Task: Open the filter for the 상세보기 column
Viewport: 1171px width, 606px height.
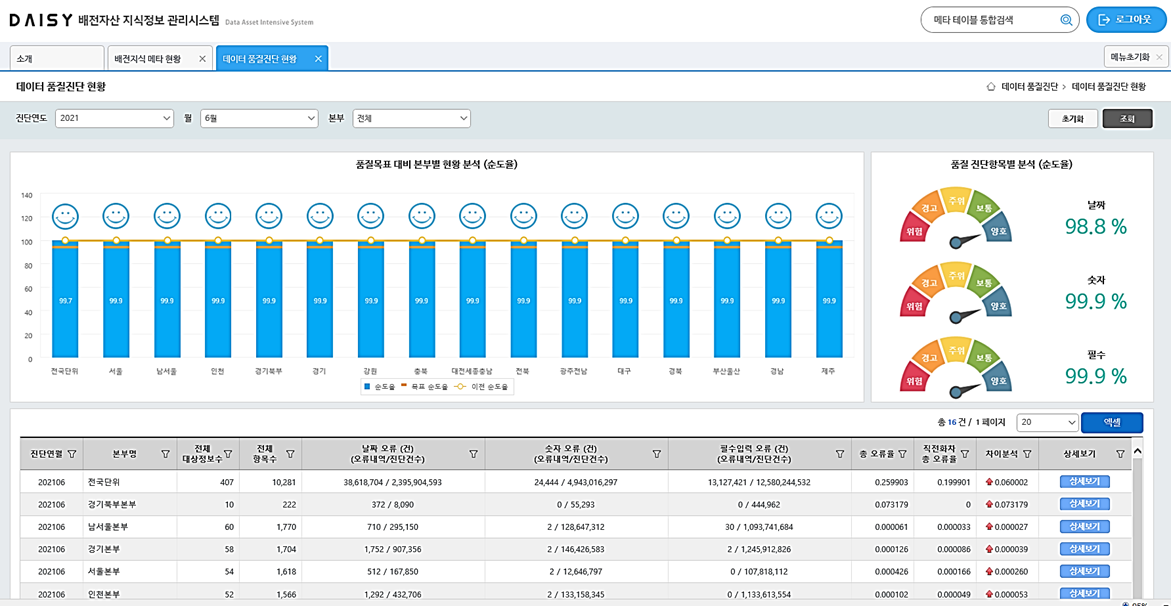Action: coord(1120,454)
